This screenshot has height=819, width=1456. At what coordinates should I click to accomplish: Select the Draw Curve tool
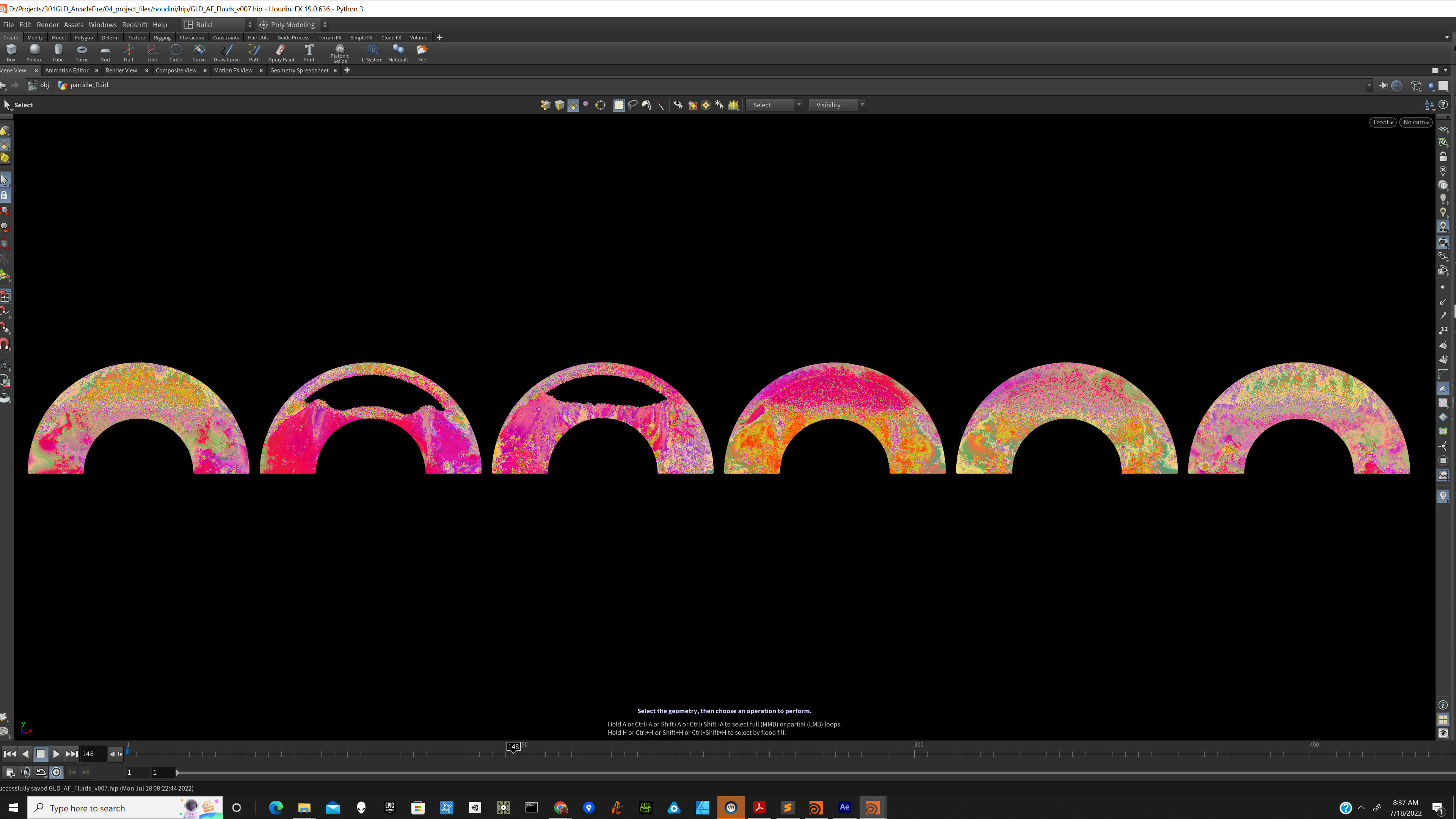click(x=227, y=53)
